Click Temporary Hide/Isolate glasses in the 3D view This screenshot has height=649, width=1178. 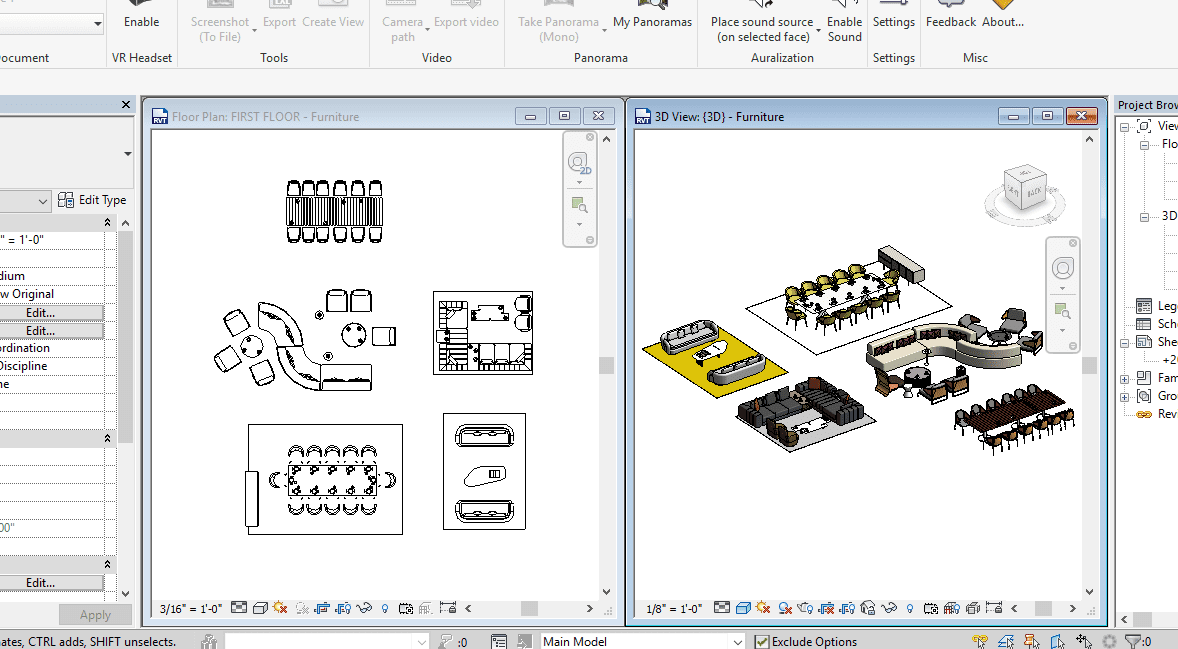click(889, 608)
